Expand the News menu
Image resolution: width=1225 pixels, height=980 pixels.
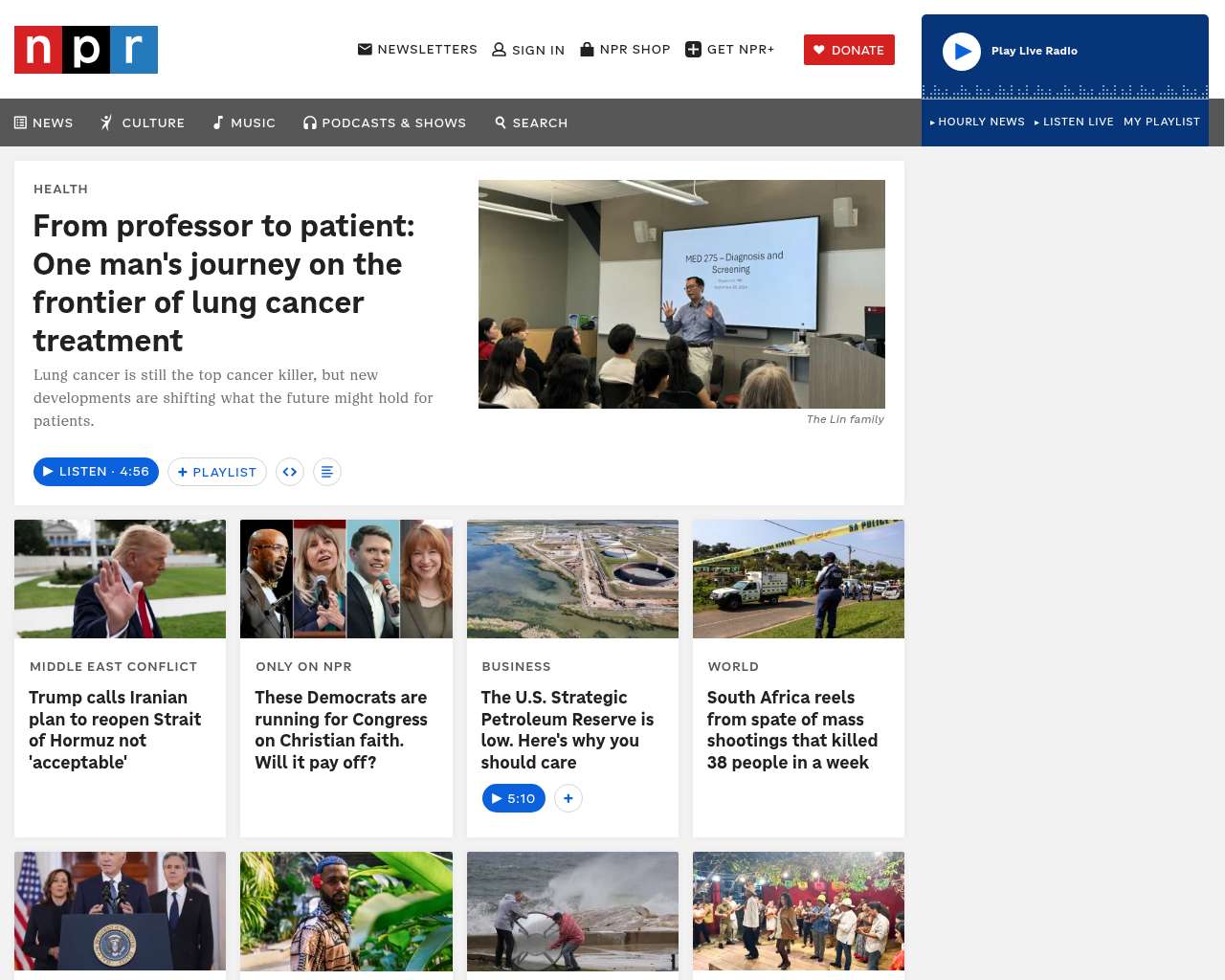(x=43, y=122)
